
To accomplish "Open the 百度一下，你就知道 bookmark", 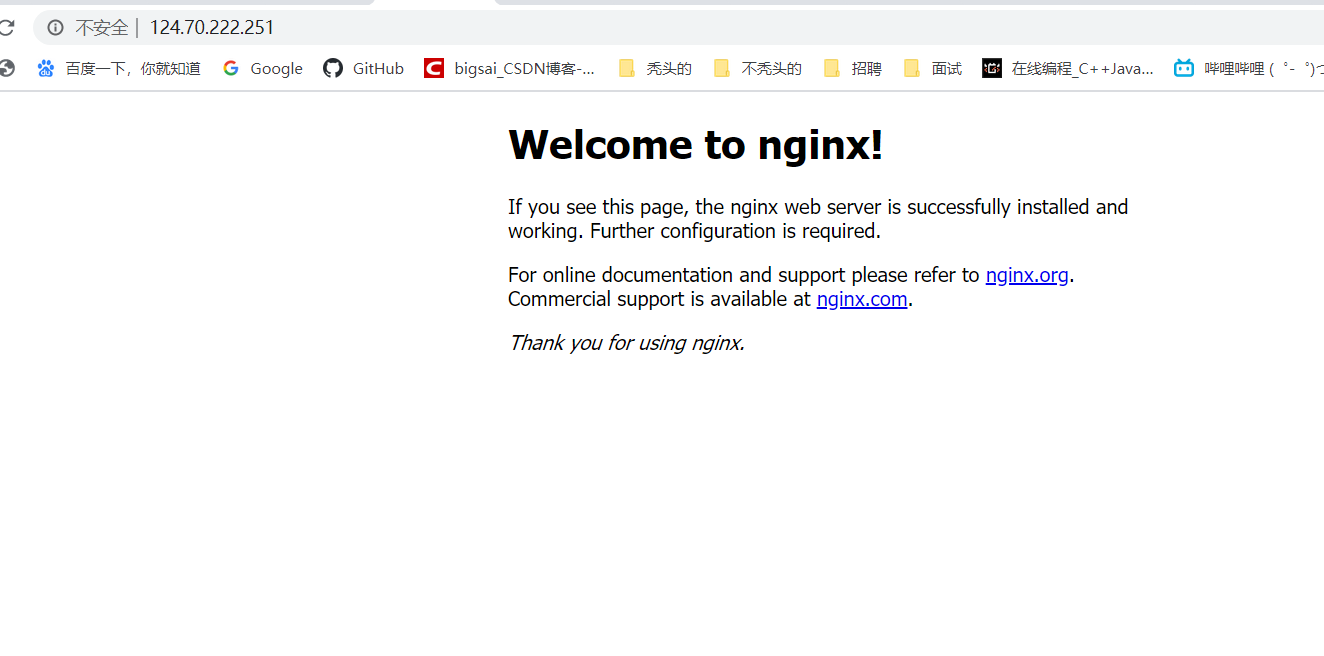I will tap(119, 68).
